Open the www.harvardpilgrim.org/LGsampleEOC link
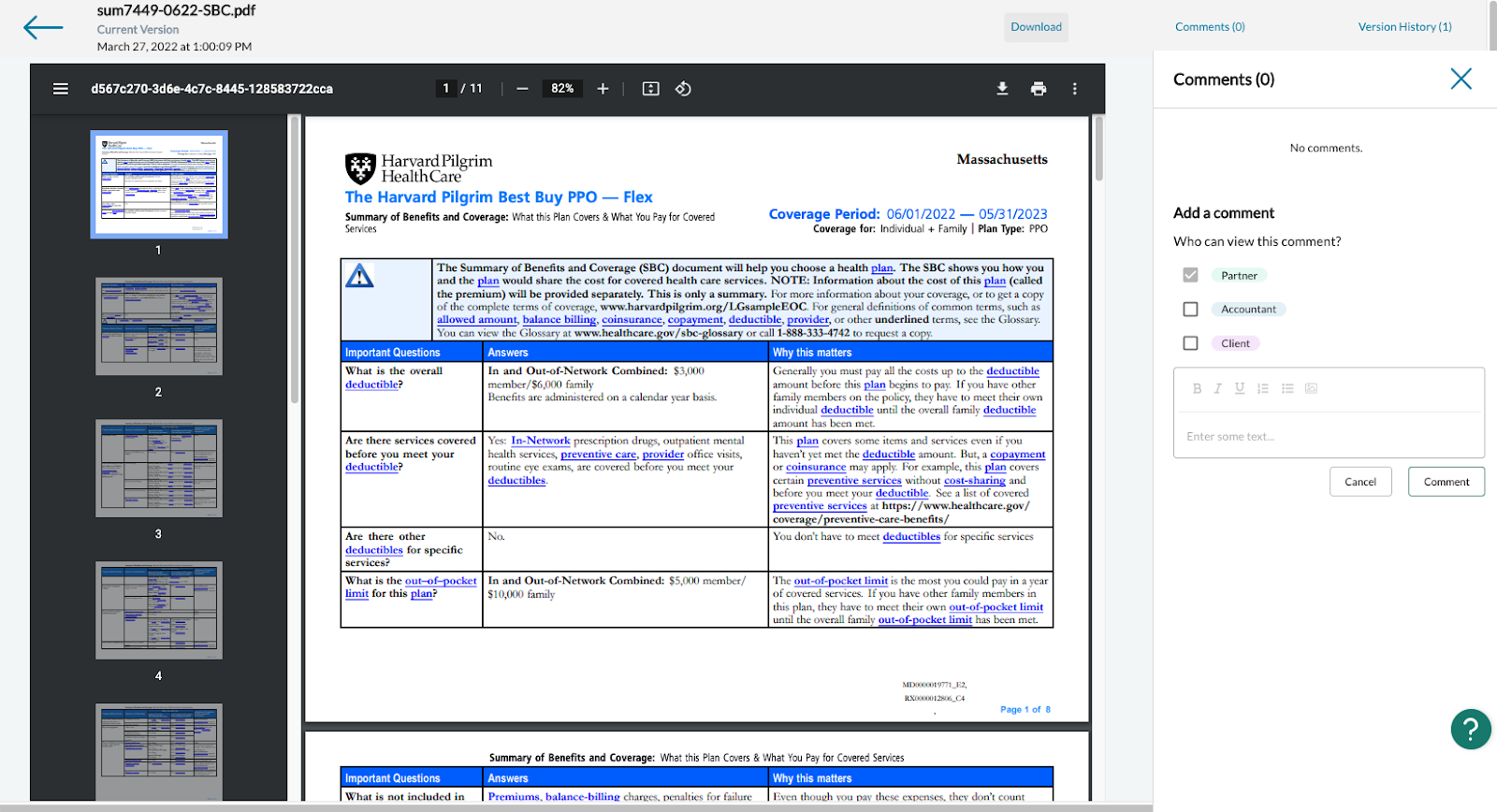 pyautogui.click(x=703, y=307)
